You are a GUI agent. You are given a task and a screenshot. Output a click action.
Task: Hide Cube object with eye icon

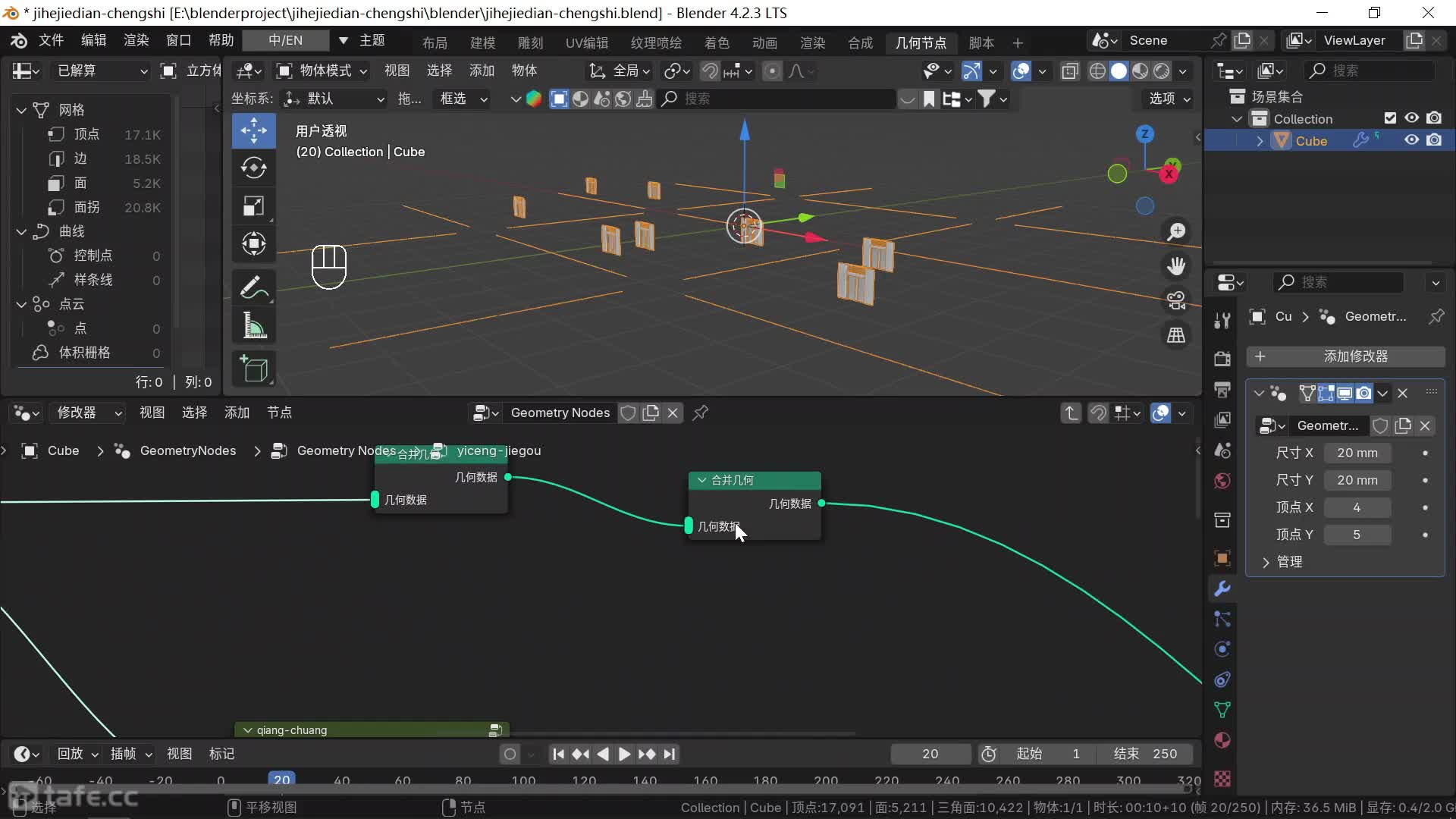pyautogui.click(x=1411, y=140)
